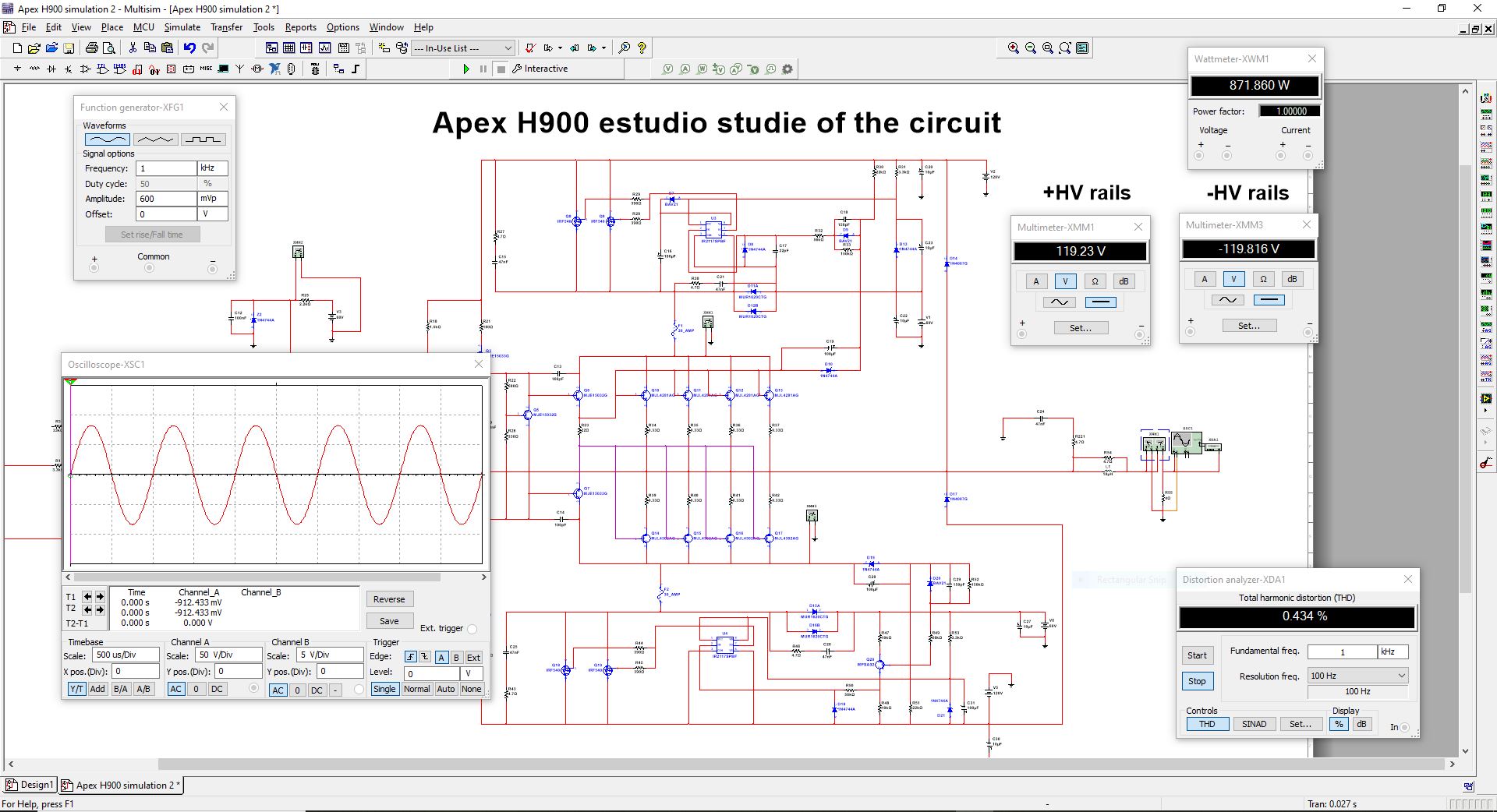Viewport: 1497px width, 812px height.
Task: Click the Cut scissors icon
Action: 133,48
